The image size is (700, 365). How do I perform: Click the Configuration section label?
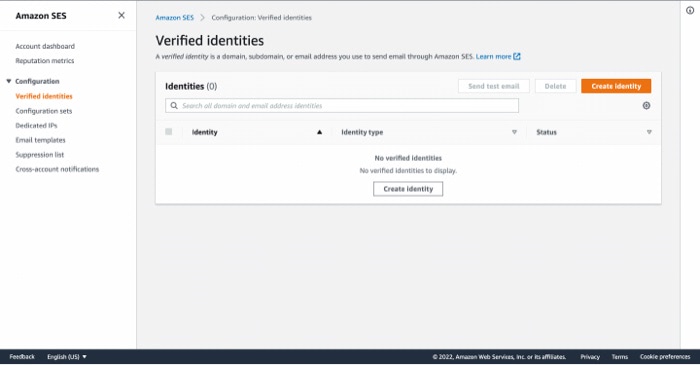coord(37,81)
